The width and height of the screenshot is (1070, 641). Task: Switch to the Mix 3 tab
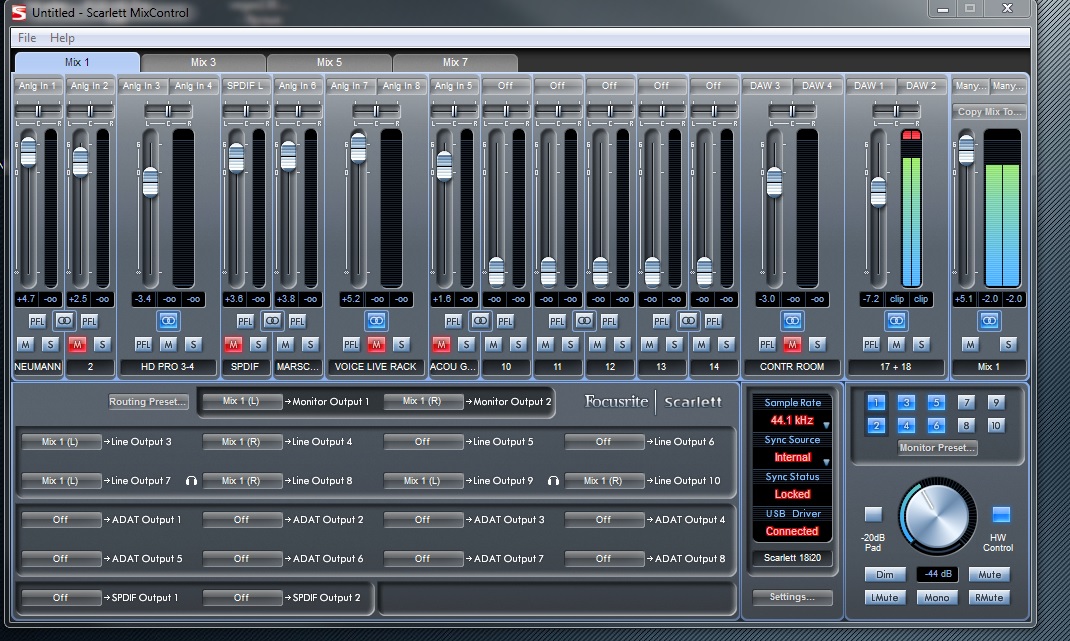click(x=203, y=62)
